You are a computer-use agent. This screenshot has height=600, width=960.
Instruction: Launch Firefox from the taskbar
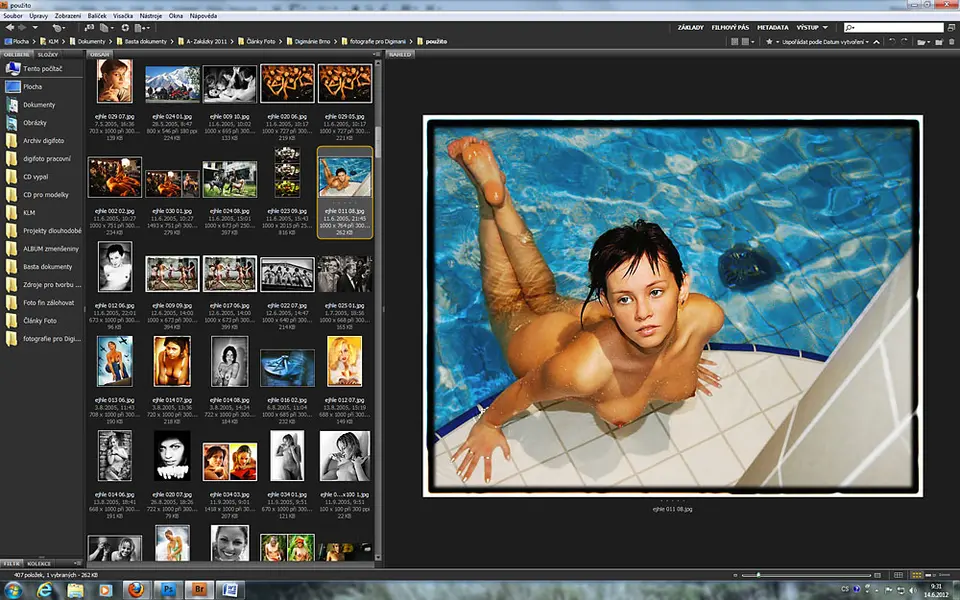(x=136, y=590)
